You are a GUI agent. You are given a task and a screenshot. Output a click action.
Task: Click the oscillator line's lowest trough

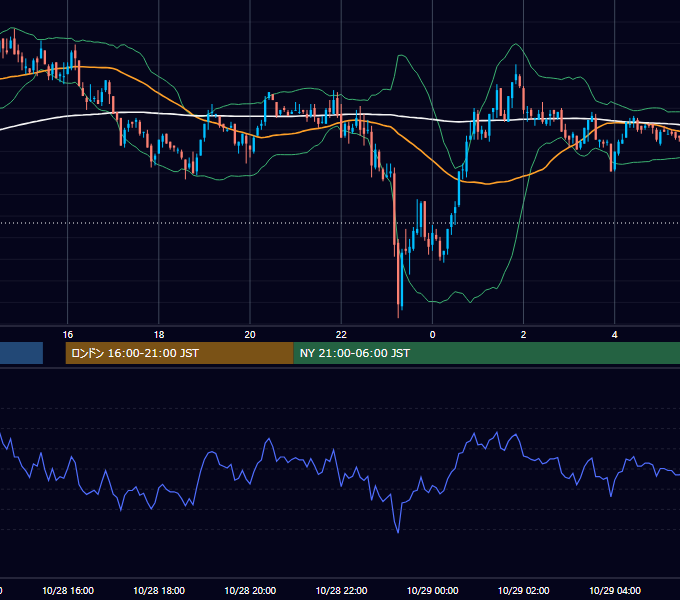(398, 532)
